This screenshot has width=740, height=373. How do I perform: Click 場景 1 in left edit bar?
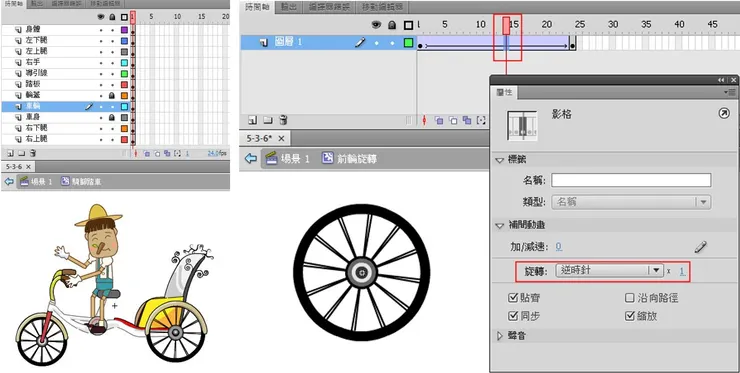point(37,181)
